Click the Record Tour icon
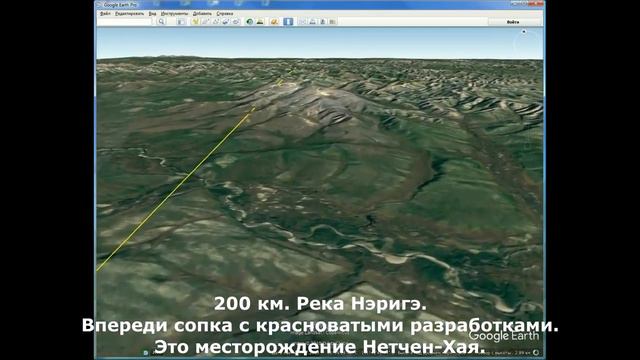Viewport: 640px width, 360px height. click(236, 22)
